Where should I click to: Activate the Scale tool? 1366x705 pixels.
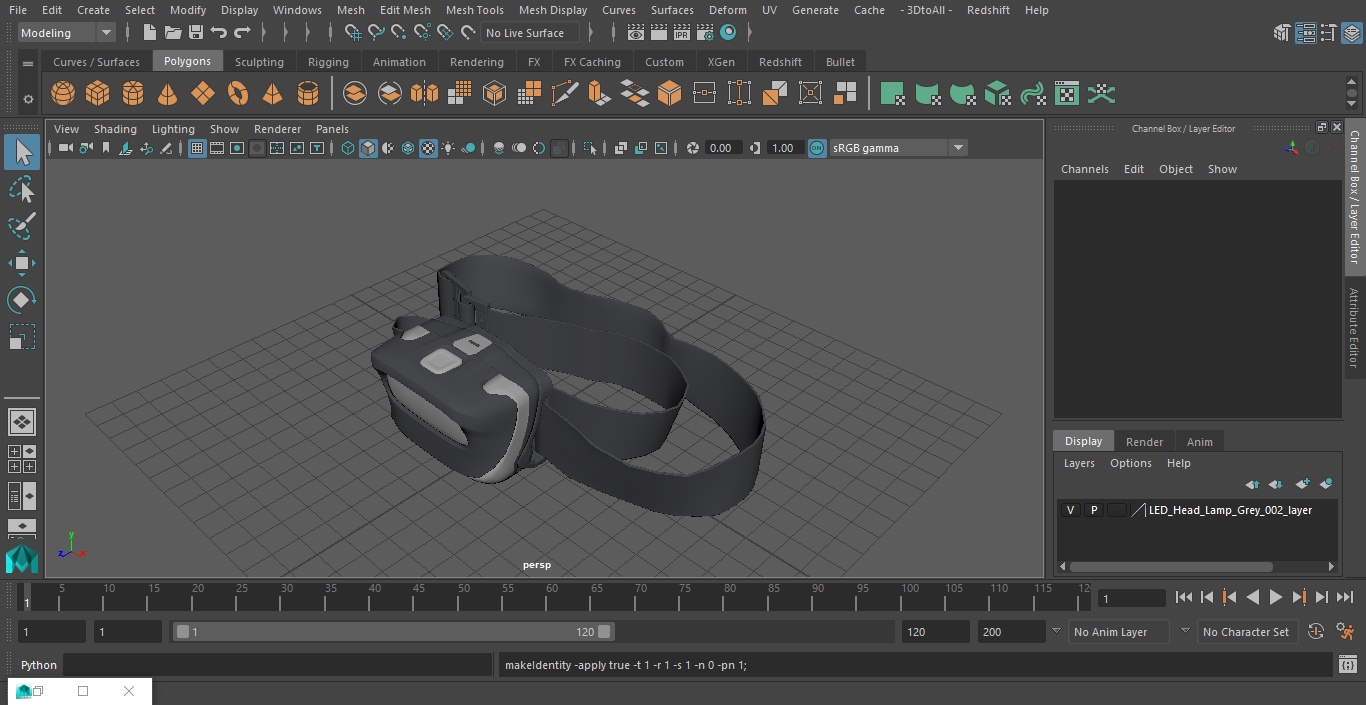[22, 337]
